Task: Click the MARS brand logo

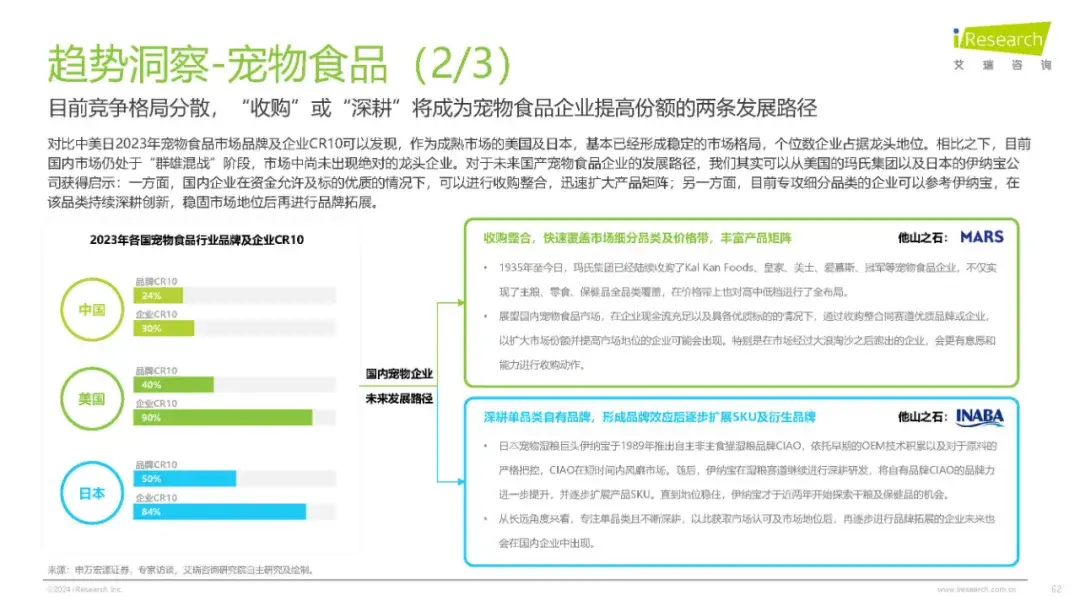Action: pyautogui.click(x=981, y=237)
